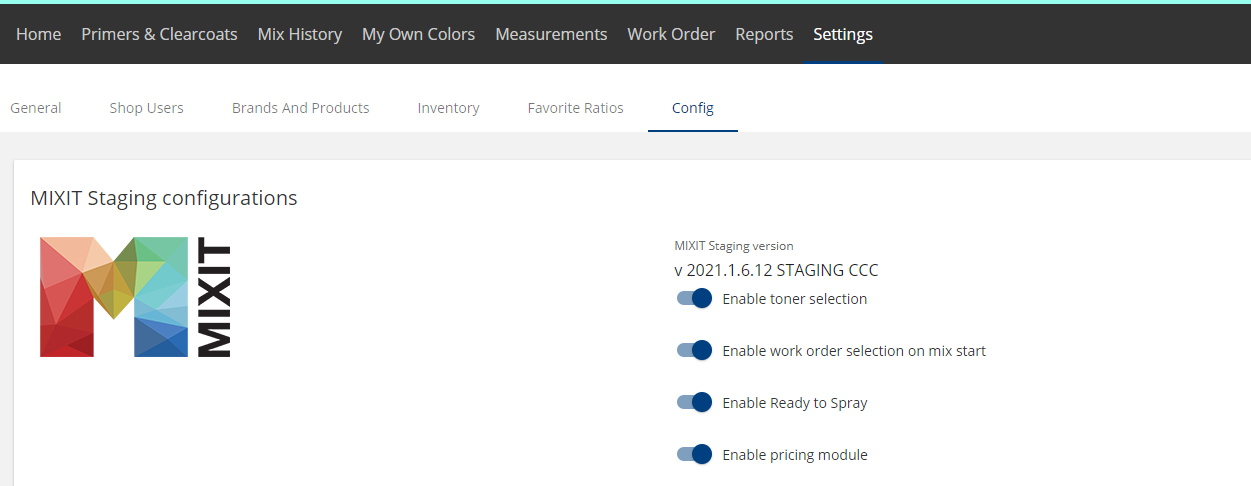Click the MIXIT colorful logo image

point(135,297)
